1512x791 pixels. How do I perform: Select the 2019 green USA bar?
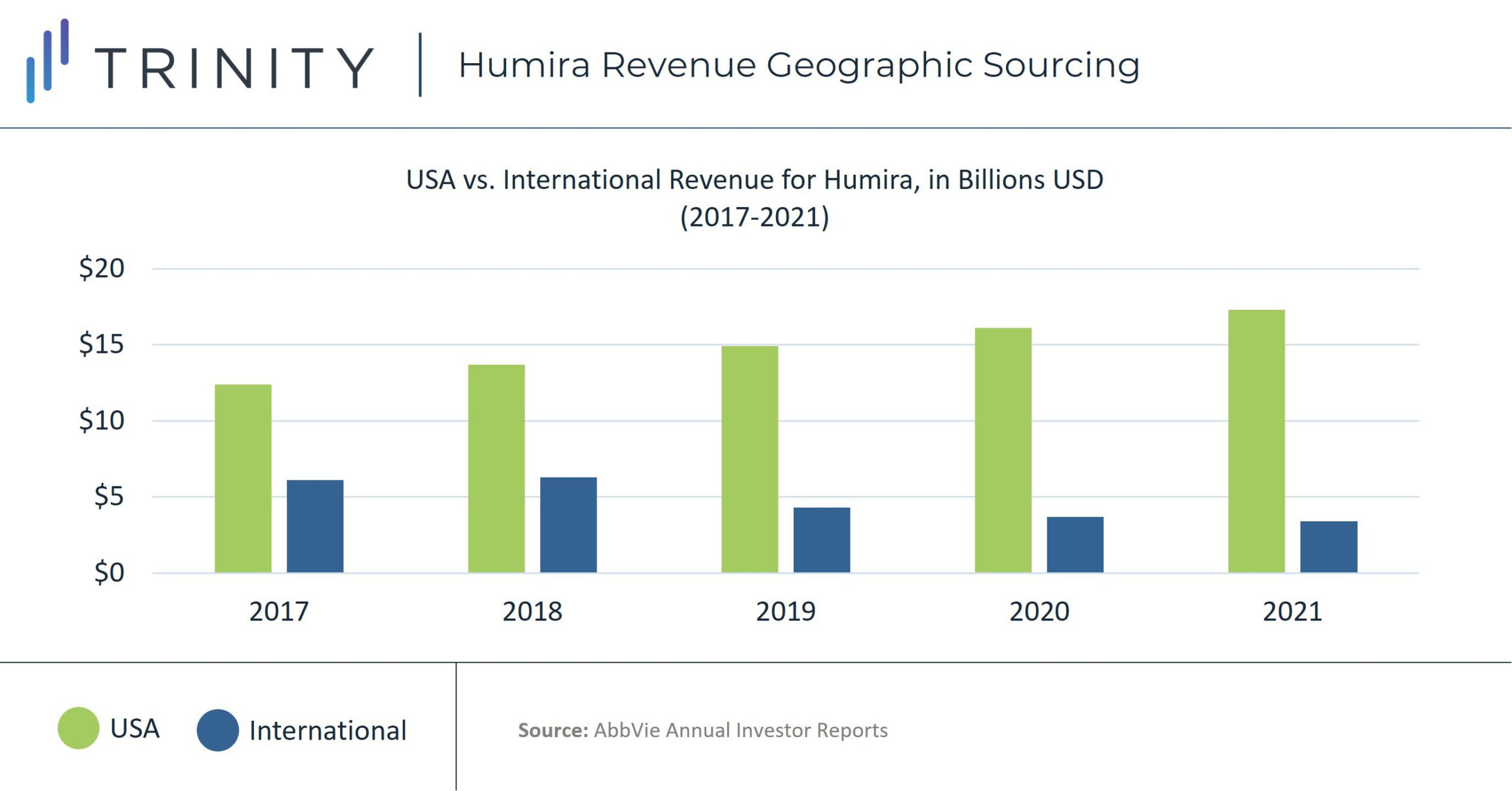pyautogui.click(x=750, y=459)
